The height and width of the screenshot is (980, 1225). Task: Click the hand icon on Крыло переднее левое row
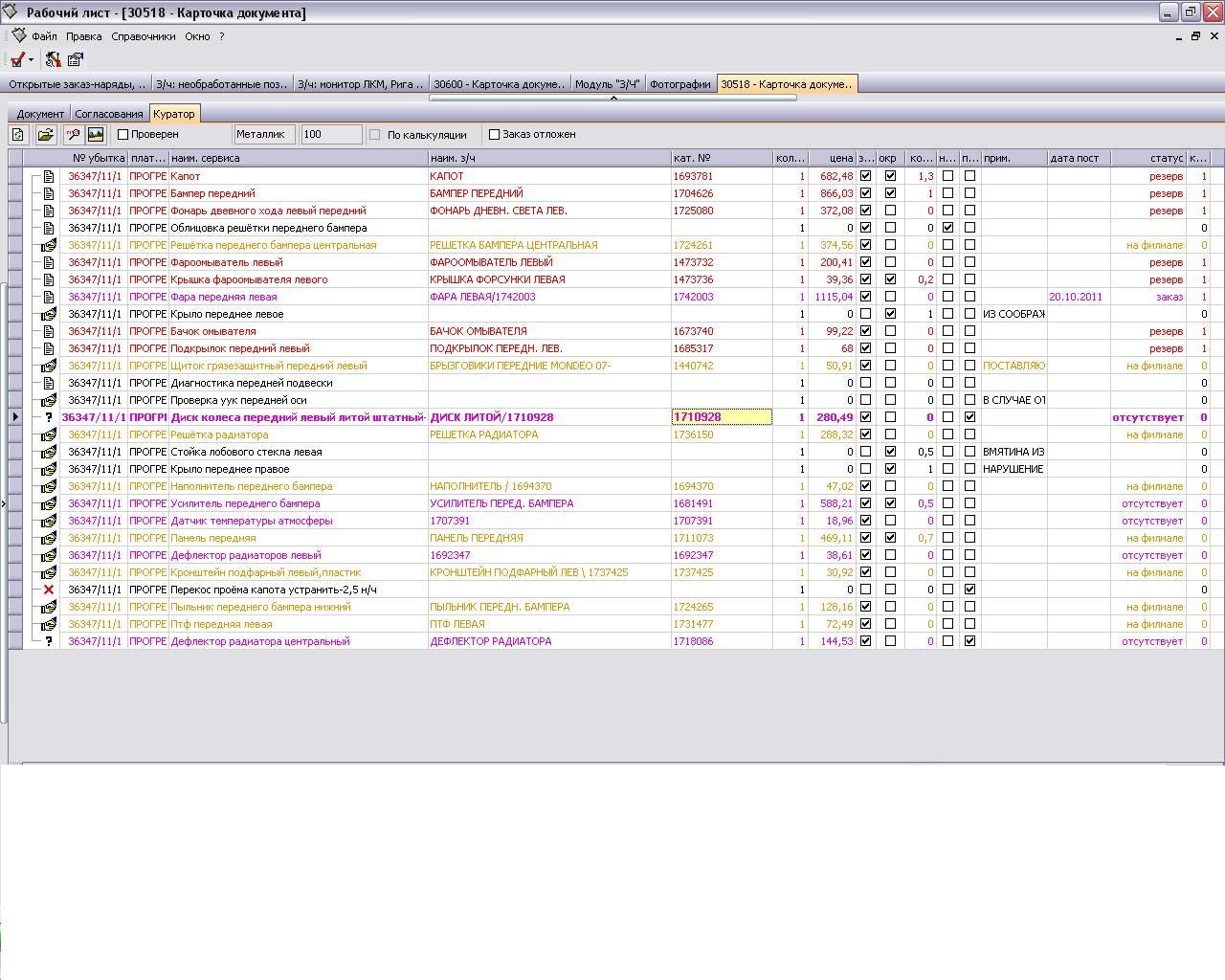49,314
